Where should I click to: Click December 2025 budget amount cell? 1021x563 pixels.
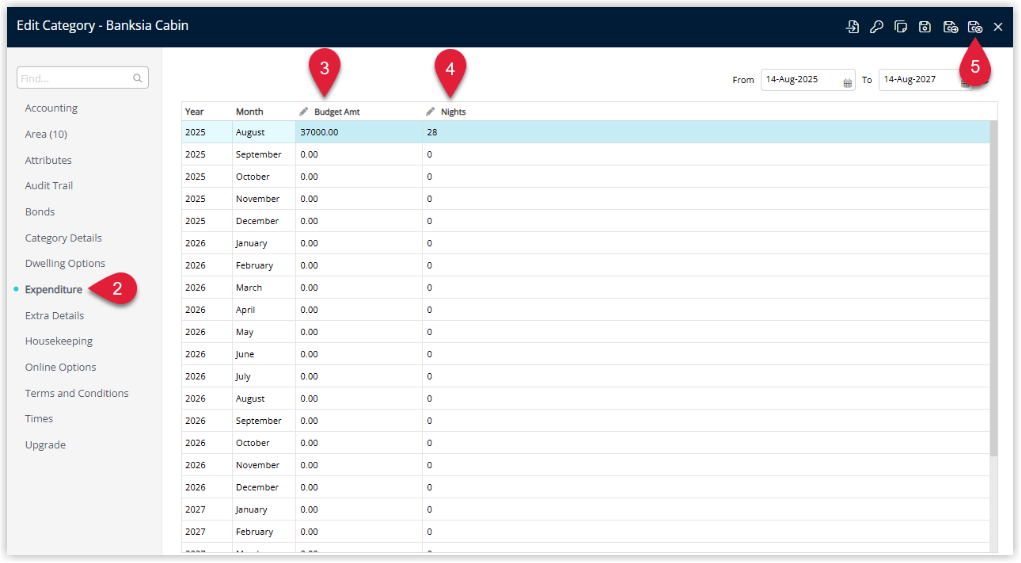(x=359, y=221)
